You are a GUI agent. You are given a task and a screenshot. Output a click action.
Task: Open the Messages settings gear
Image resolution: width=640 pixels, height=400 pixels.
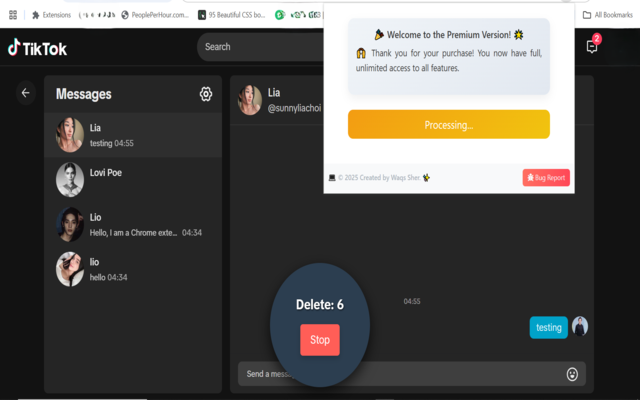point(206,94)
